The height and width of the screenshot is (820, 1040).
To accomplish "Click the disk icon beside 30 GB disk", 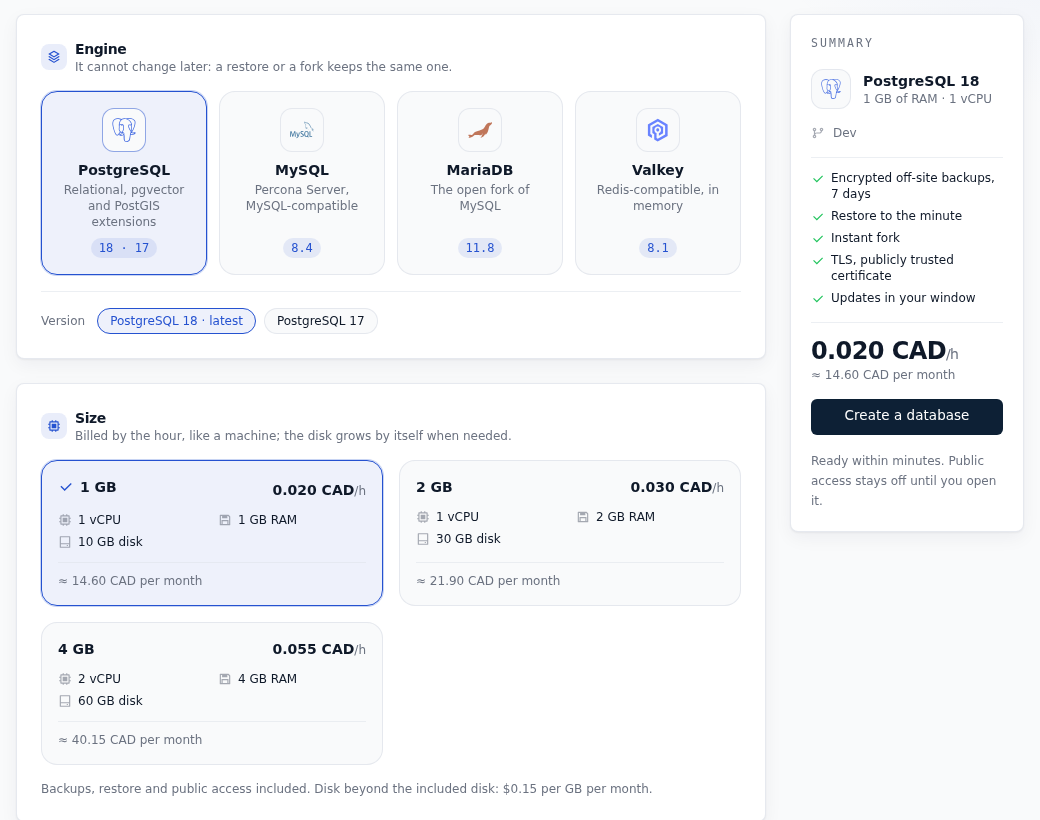I will (x=422, y=539).
